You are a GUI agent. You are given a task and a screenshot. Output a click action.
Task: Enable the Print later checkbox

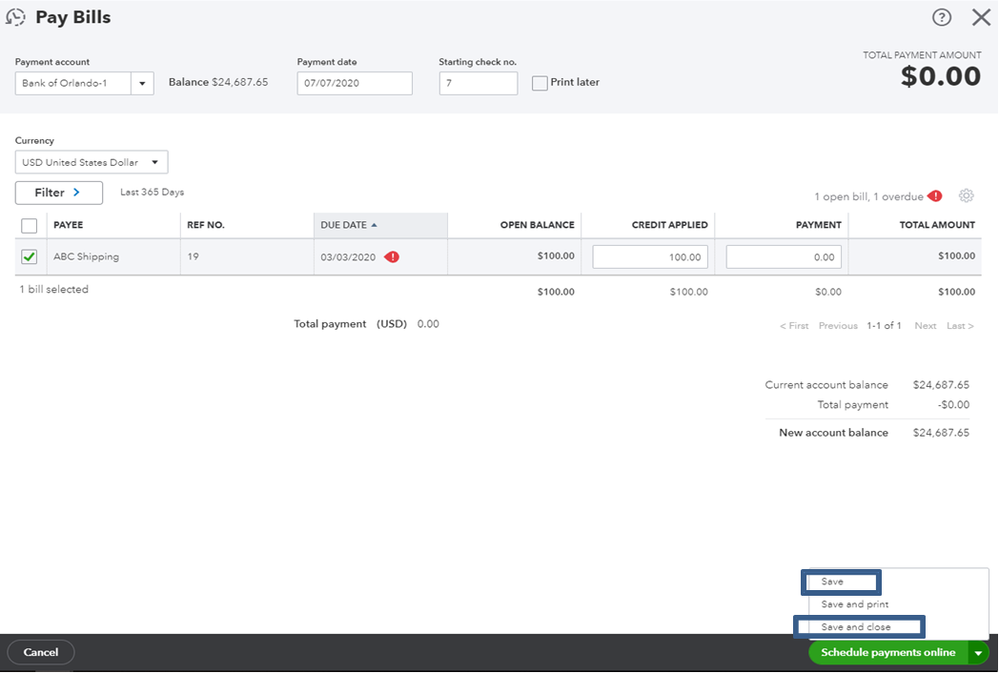[539, 83]
